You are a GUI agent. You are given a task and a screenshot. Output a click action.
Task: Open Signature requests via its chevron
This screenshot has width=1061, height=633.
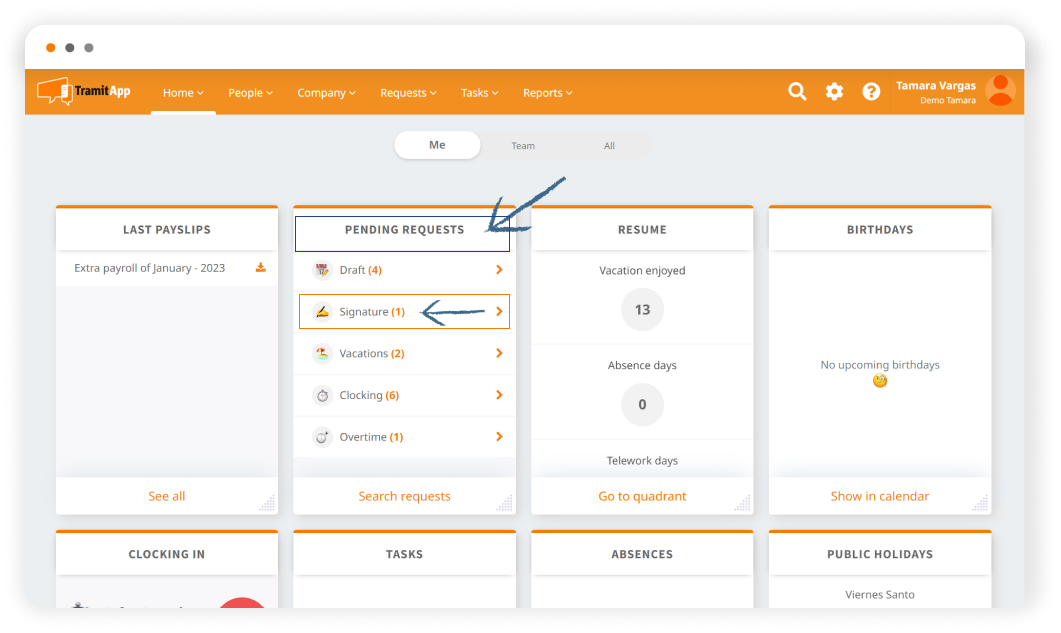click(498, 311)
